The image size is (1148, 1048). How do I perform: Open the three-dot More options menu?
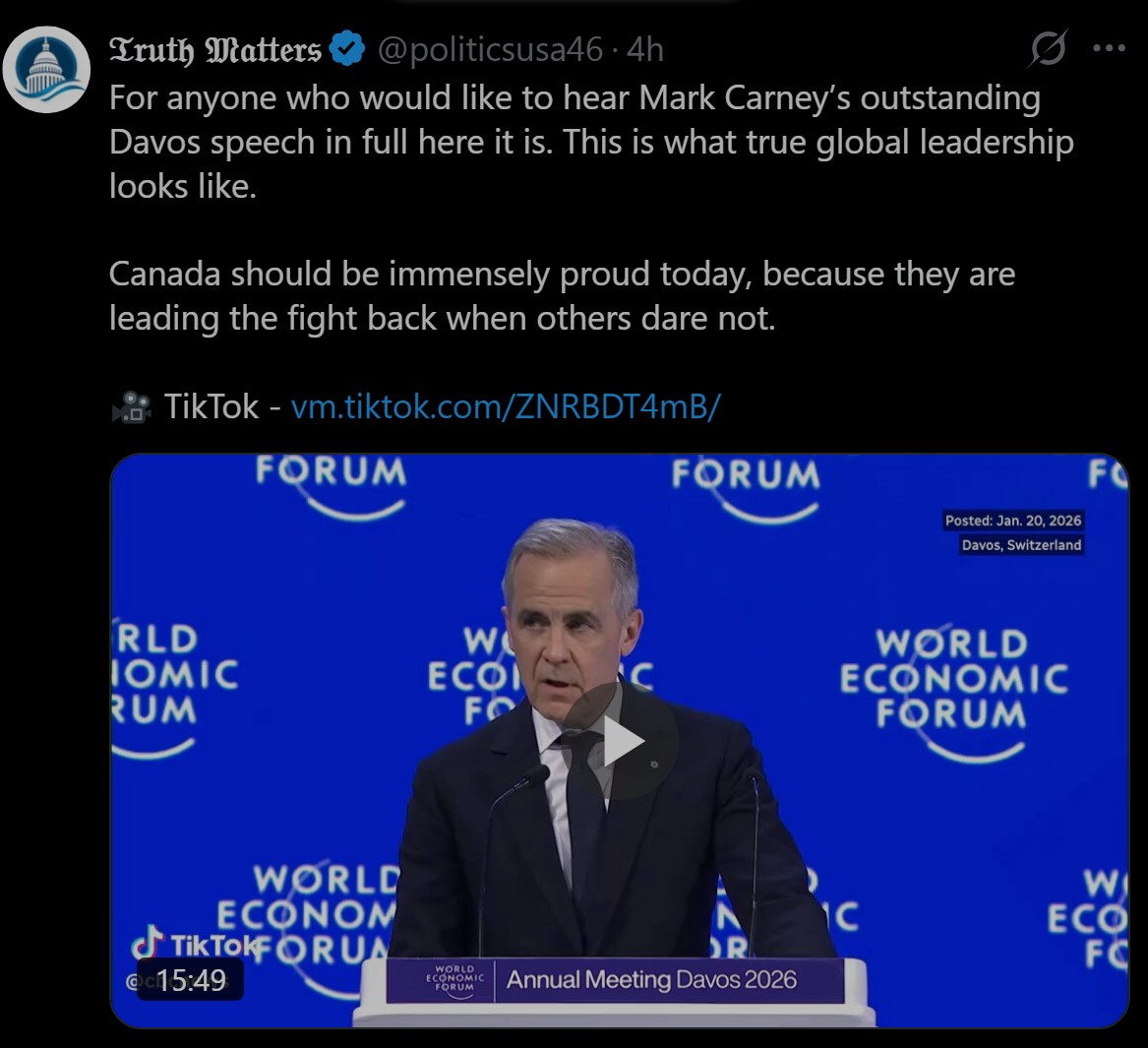coord(1109,48)
